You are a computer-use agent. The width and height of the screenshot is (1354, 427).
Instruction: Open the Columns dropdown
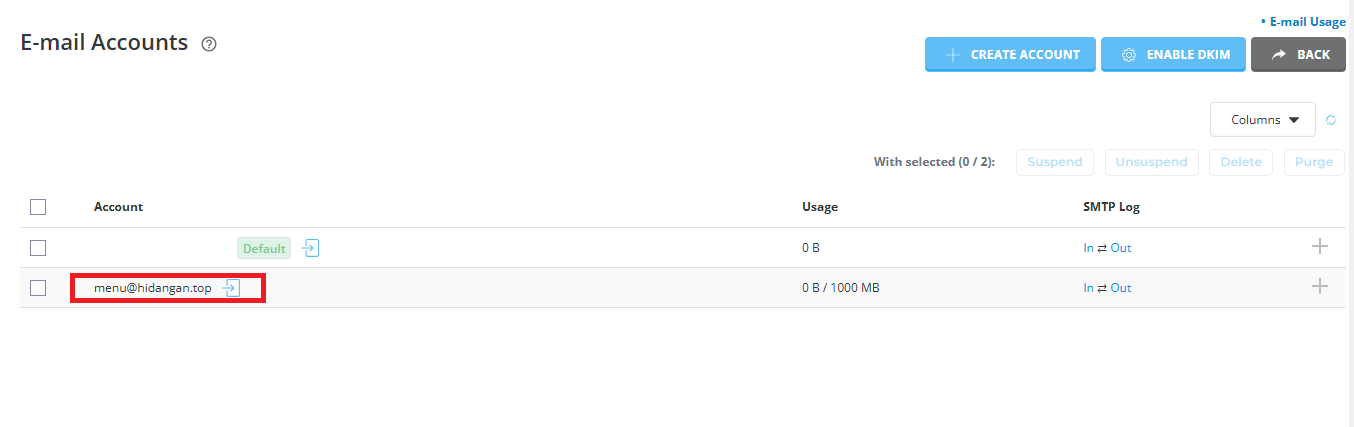click(x=1262, y=120)
